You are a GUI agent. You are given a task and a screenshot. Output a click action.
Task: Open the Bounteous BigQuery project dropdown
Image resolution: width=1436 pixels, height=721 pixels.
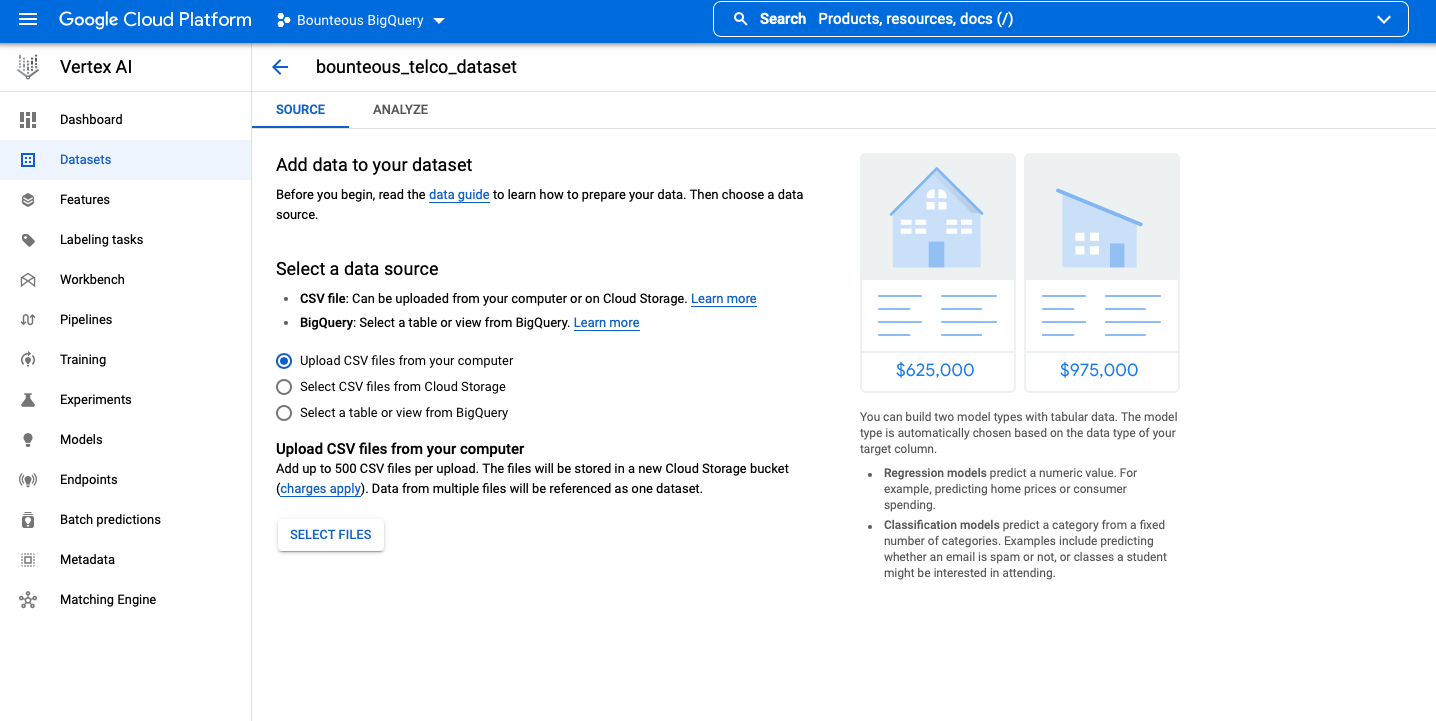360,20
